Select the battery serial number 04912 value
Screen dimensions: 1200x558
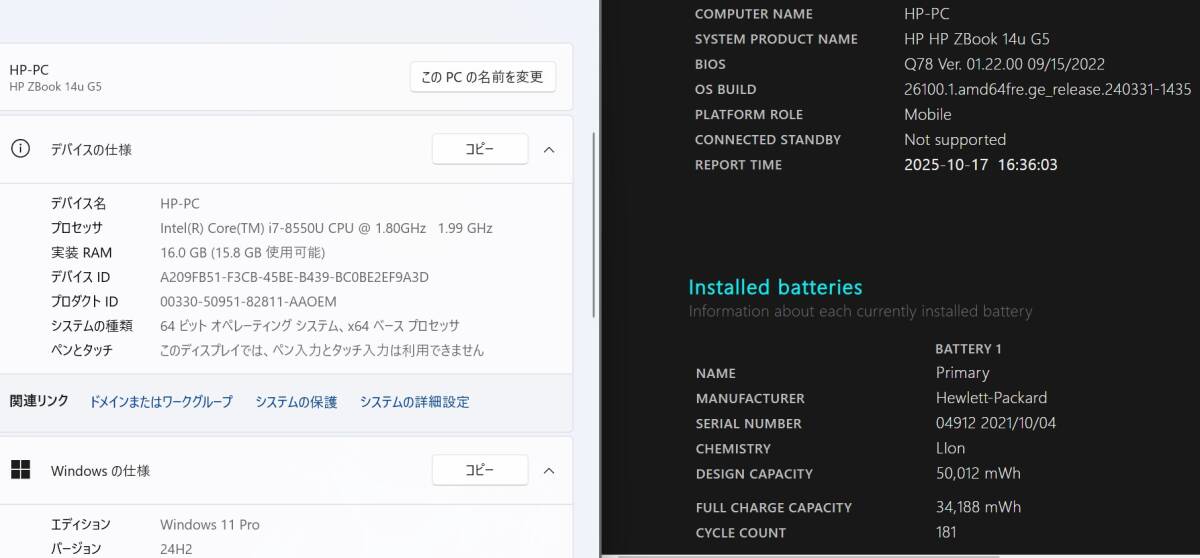tap(996, 423)
